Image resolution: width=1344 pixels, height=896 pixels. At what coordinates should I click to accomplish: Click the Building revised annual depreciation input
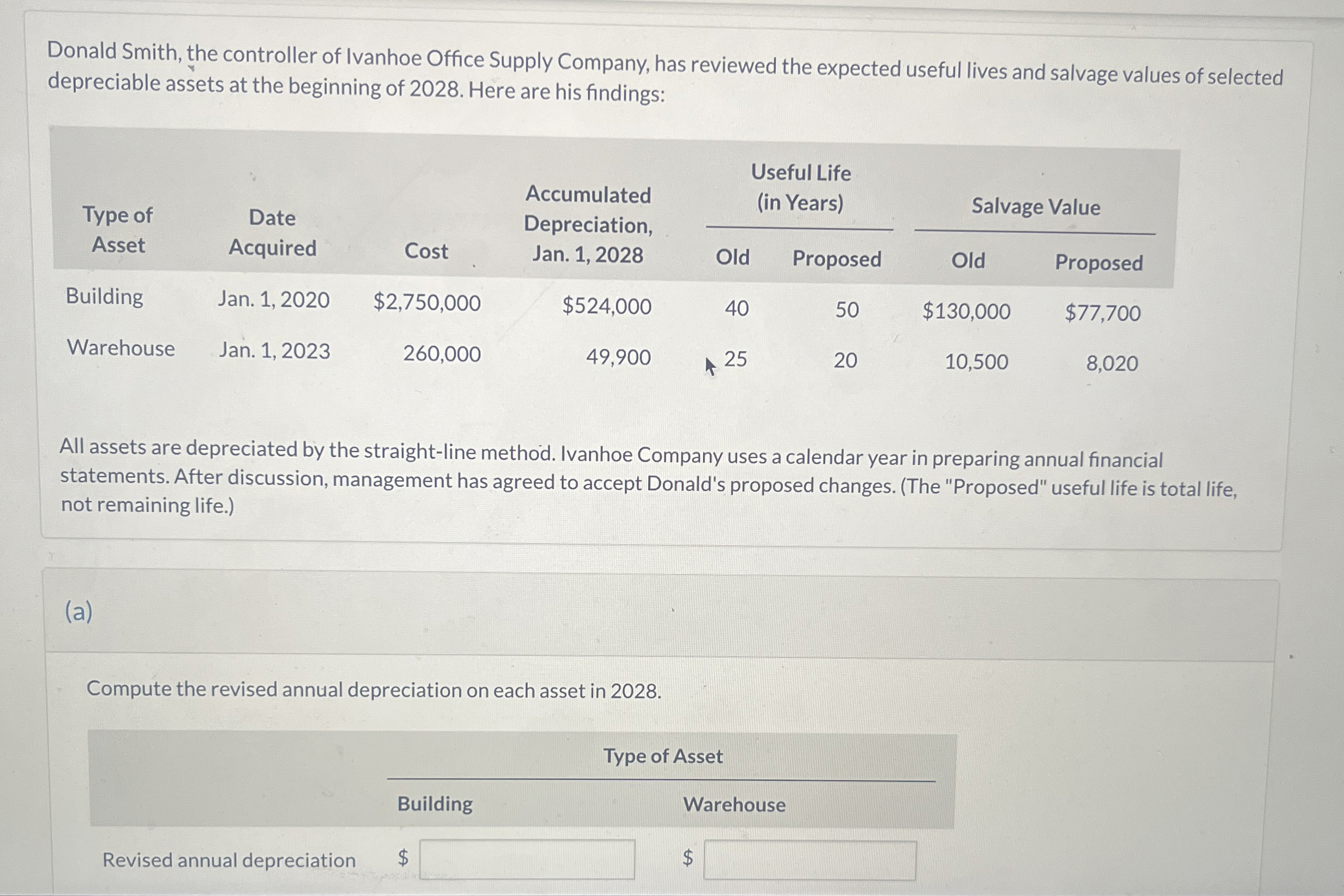(526, 859)
